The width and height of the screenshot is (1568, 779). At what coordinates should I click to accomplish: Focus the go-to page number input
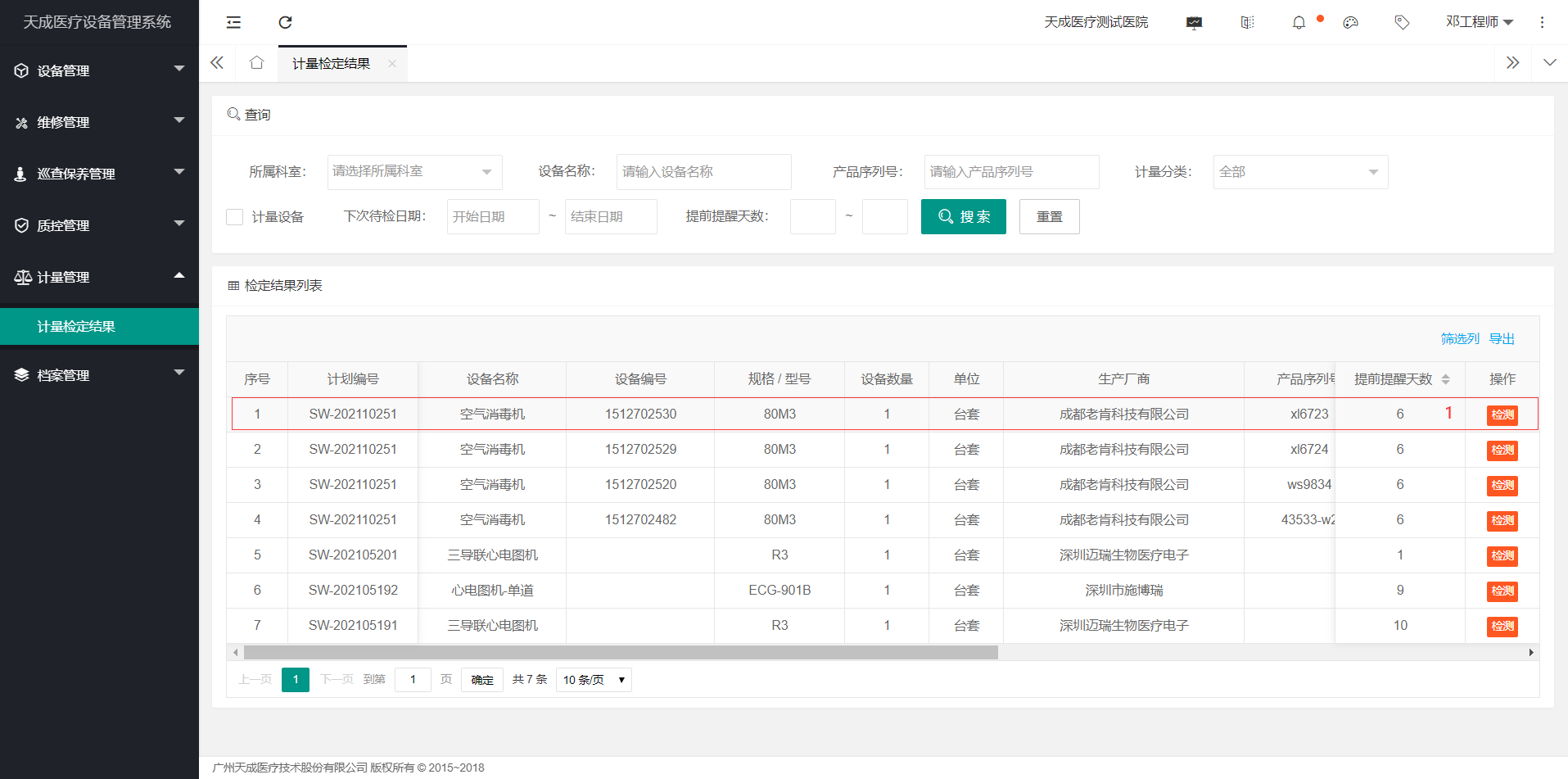[x=413, y=680]
